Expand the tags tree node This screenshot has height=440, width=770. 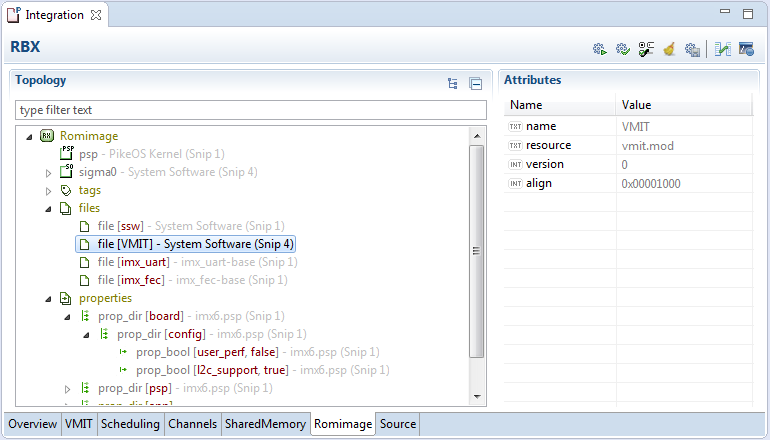pos(49,190)
